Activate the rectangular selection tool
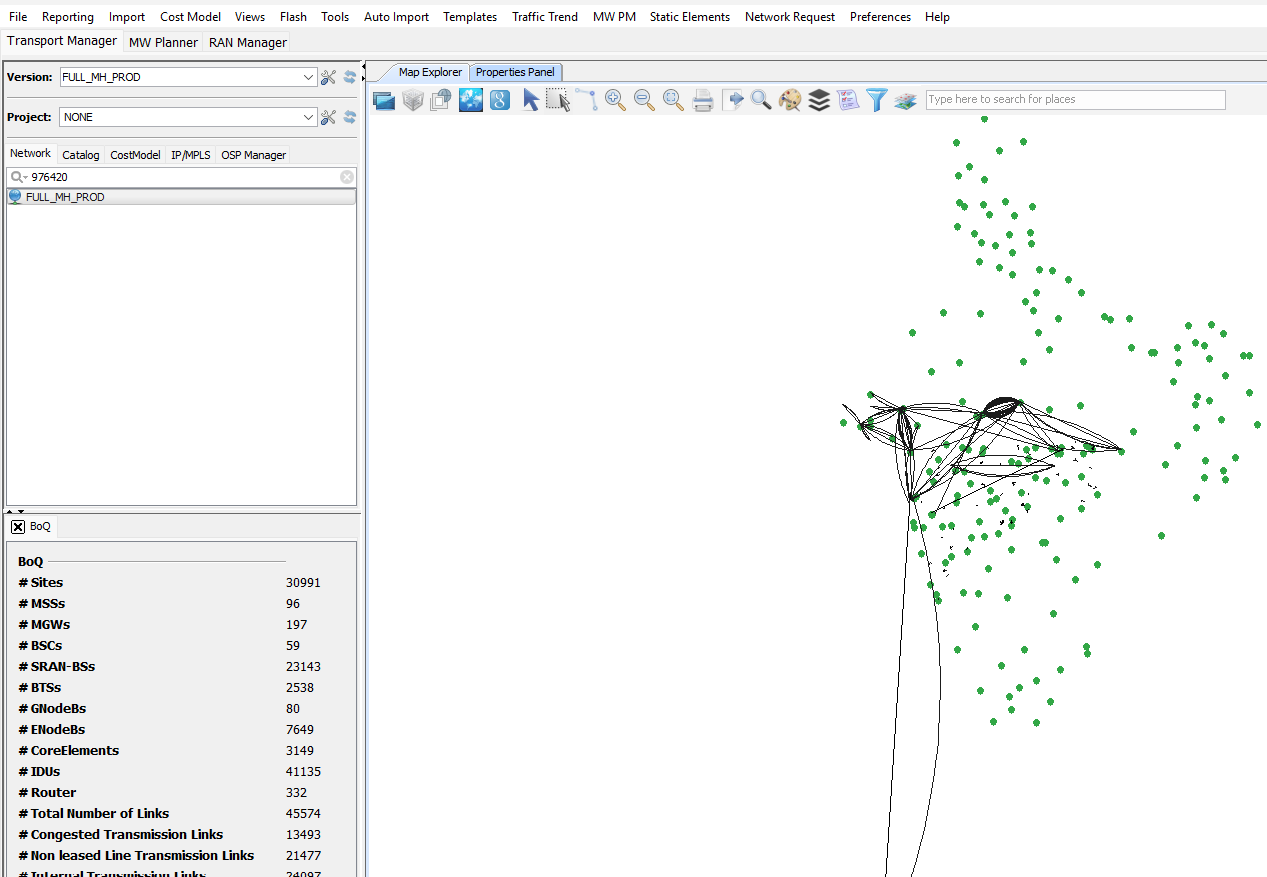 point(558,100)
